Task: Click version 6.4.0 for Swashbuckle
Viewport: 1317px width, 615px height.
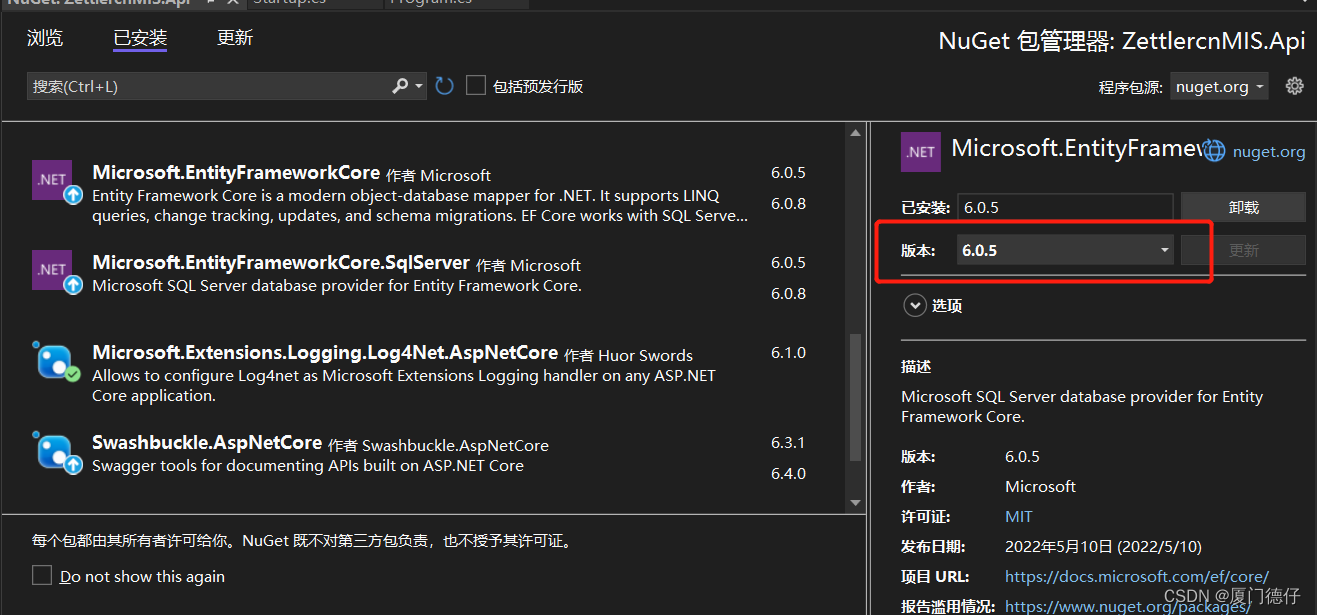Action: pyautogui.click(x=788, y=474)
